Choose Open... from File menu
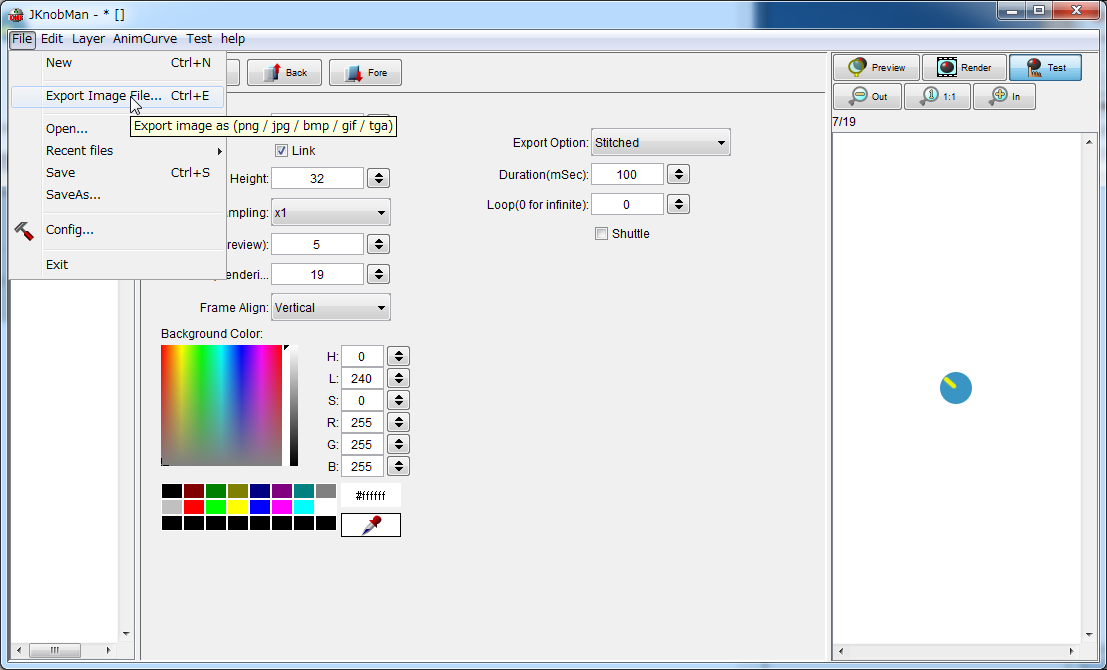Viewport: 1107px width, 670px height. point(117,128)
